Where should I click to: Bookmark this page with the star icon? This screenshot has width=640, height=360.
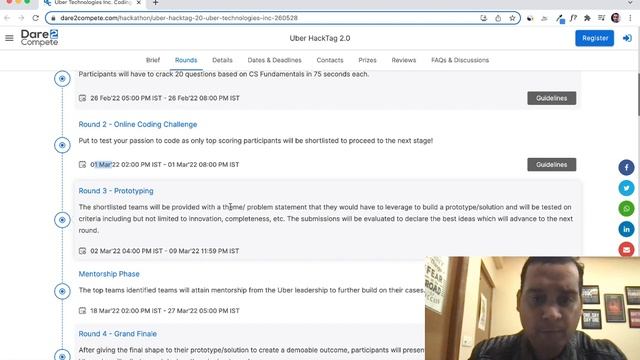[512, 18]
